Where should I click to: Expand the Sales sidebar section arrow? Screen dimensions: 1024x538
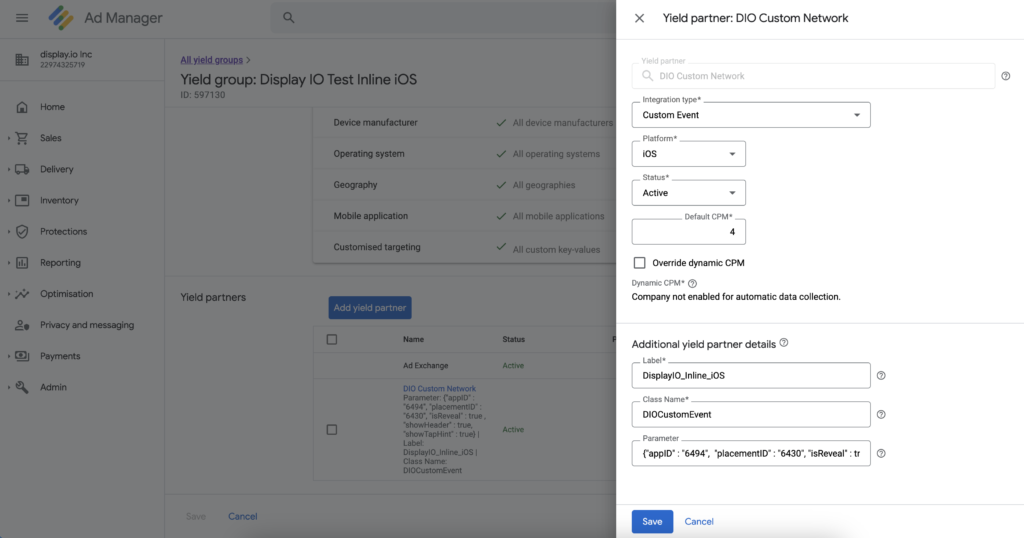click(x=8, y=138)
